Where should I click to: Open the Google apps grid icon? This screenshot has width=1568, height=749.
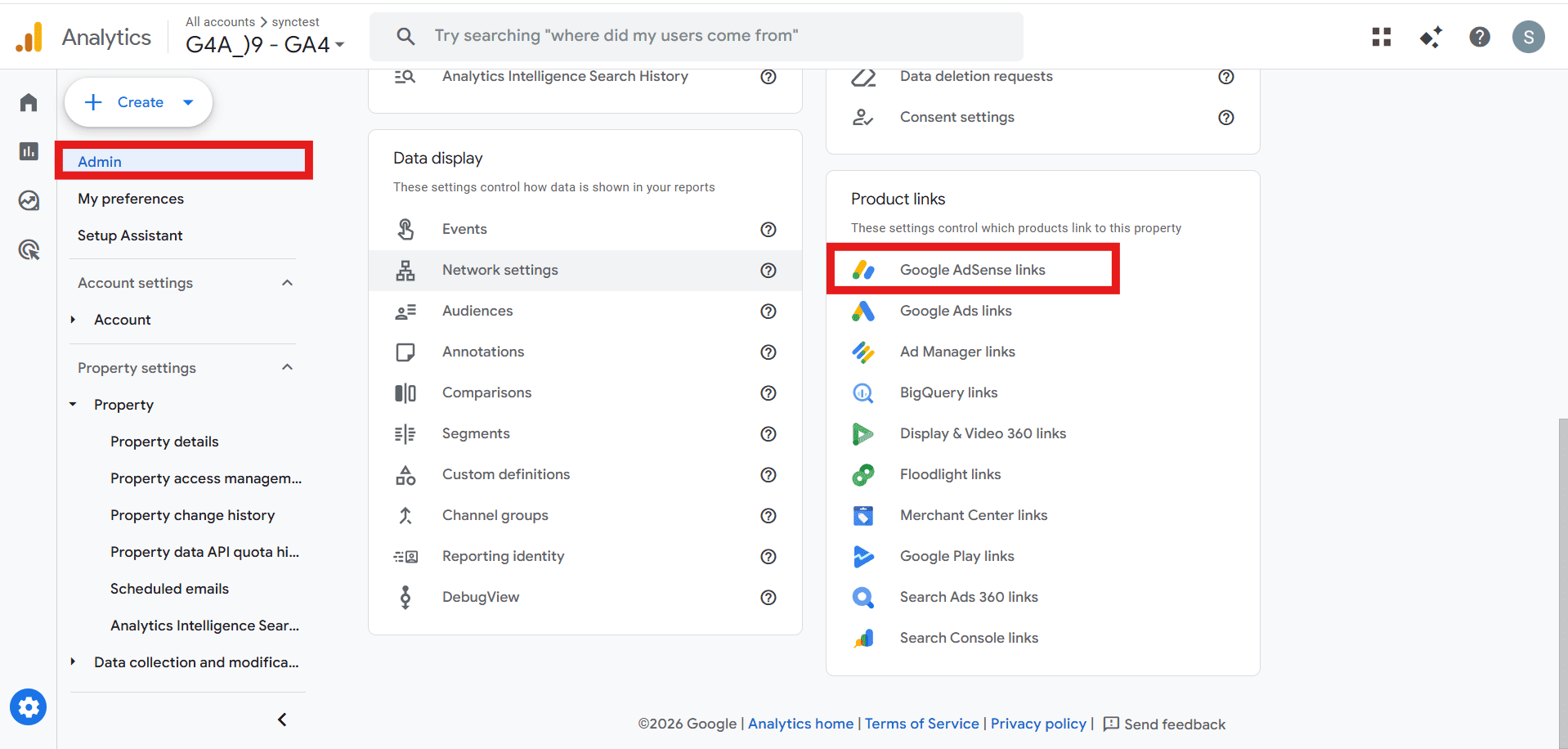[x=1382, y=37]
